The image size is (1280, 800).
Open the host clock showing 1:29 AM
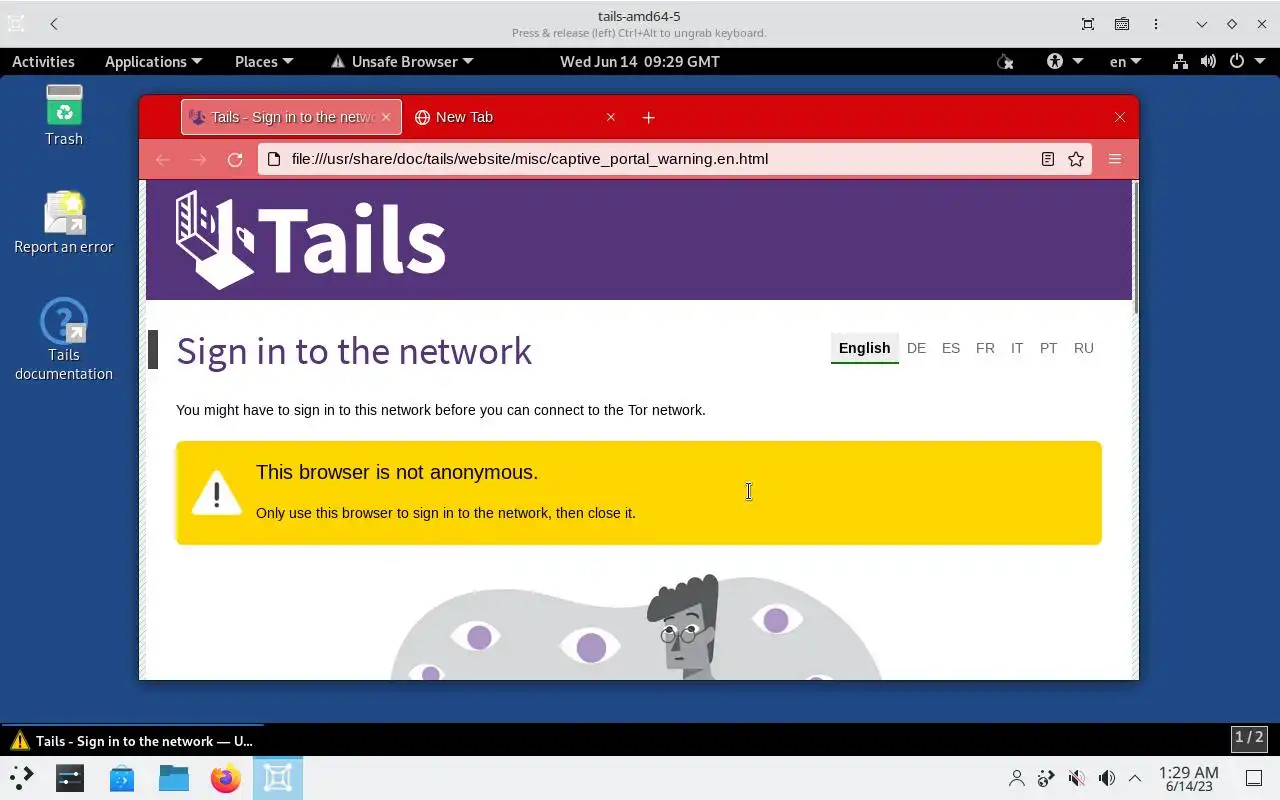point(1189,779)
